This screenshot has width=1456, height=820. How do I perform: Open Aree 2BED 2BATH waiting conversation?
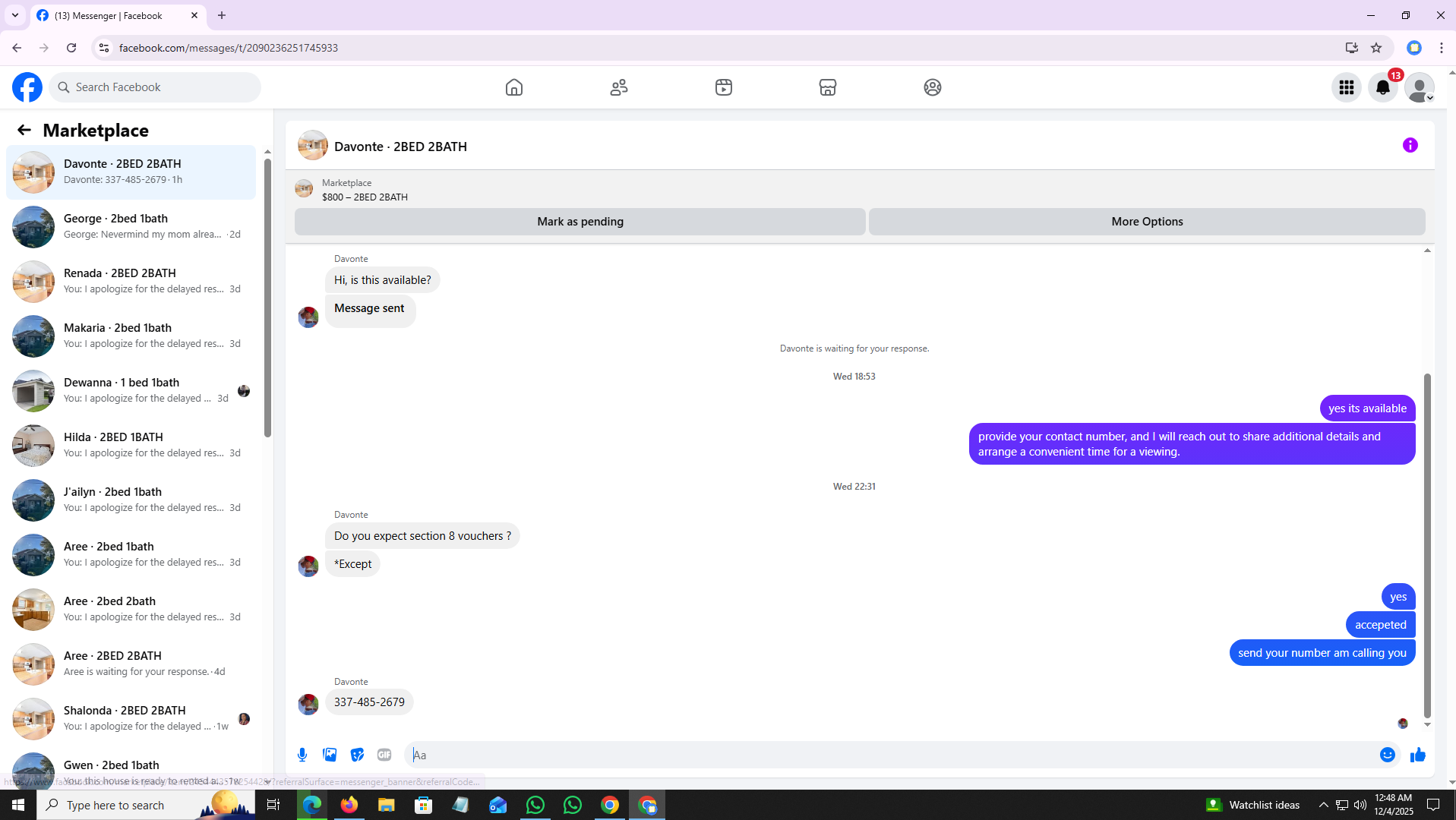(131, 664)
